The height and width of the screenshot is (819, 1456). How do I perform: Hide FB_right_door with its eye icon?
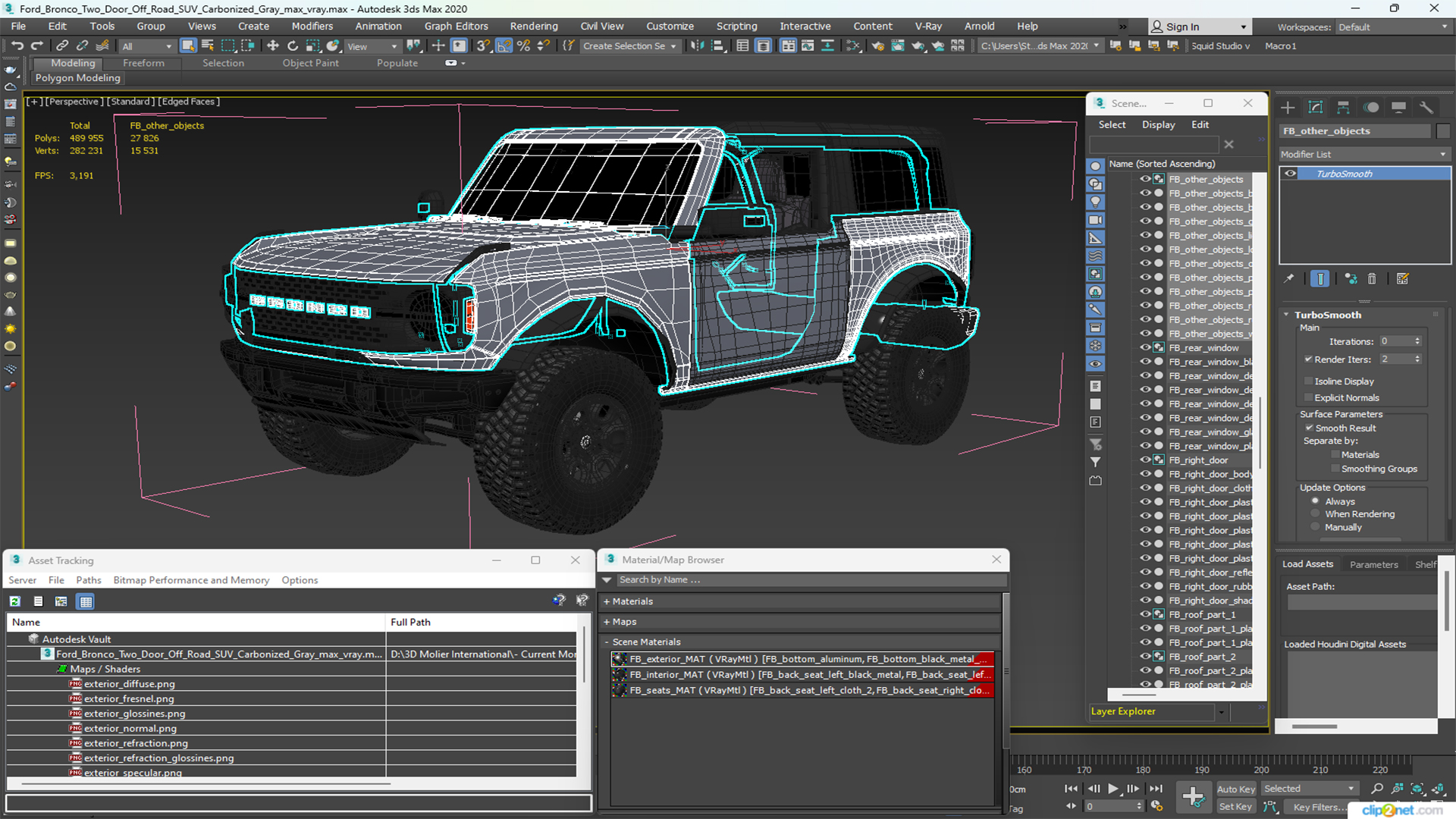[1146, 460]
